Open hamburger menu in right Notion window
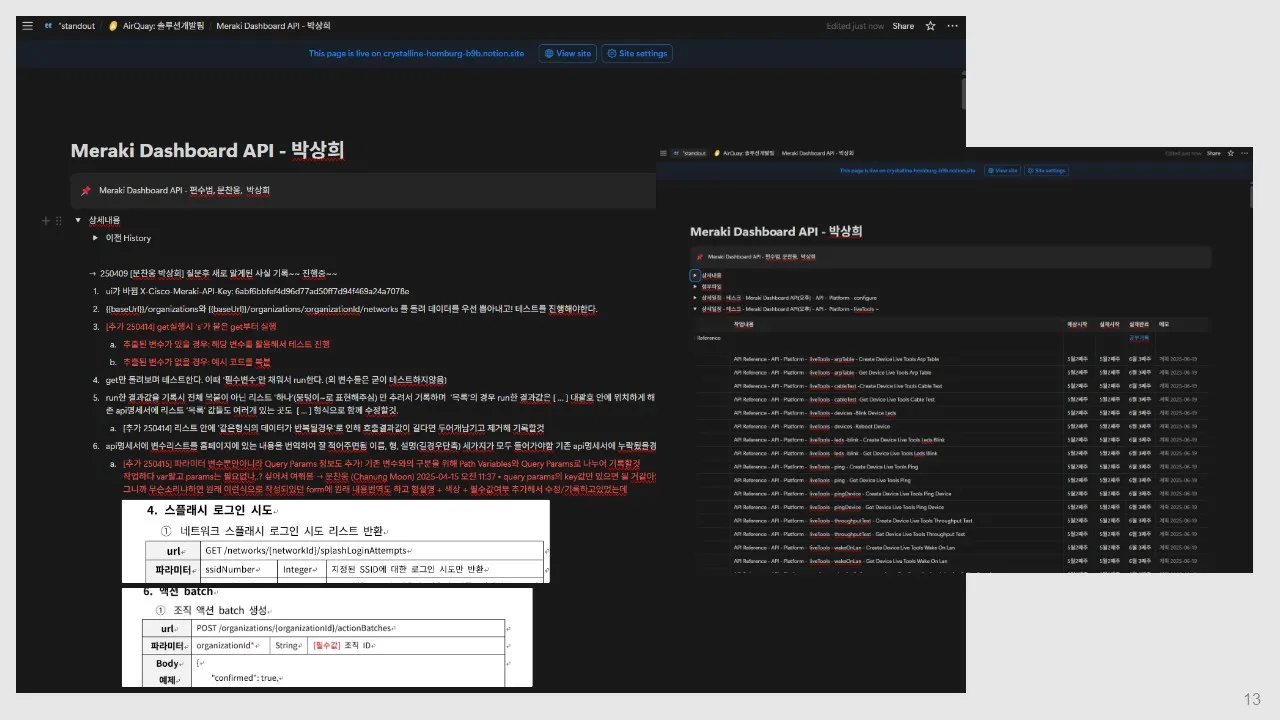This screenshot has height=720, width=1280. [664, 154]
